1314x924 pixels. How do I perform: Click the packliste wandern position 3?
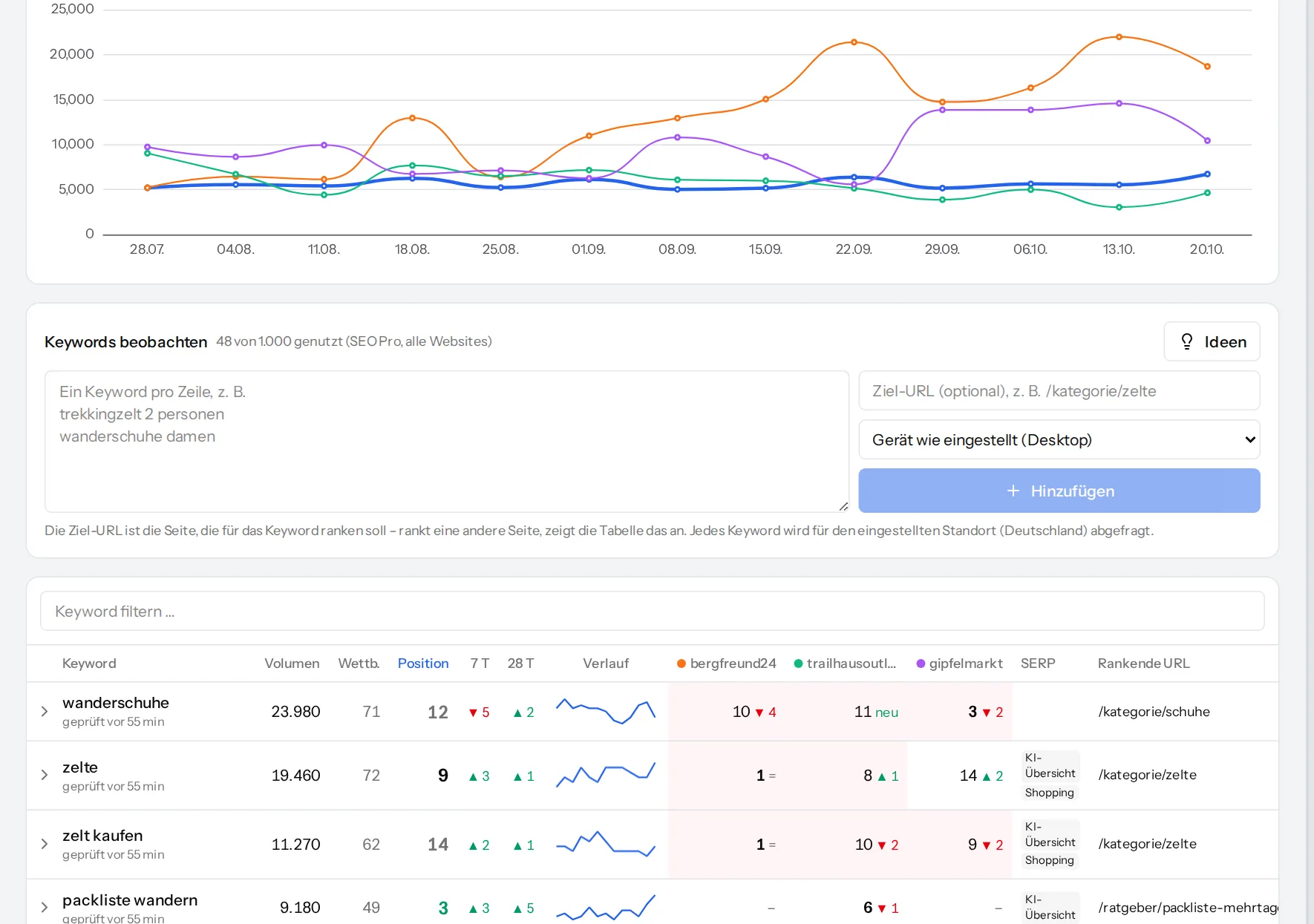pos(443,908)
